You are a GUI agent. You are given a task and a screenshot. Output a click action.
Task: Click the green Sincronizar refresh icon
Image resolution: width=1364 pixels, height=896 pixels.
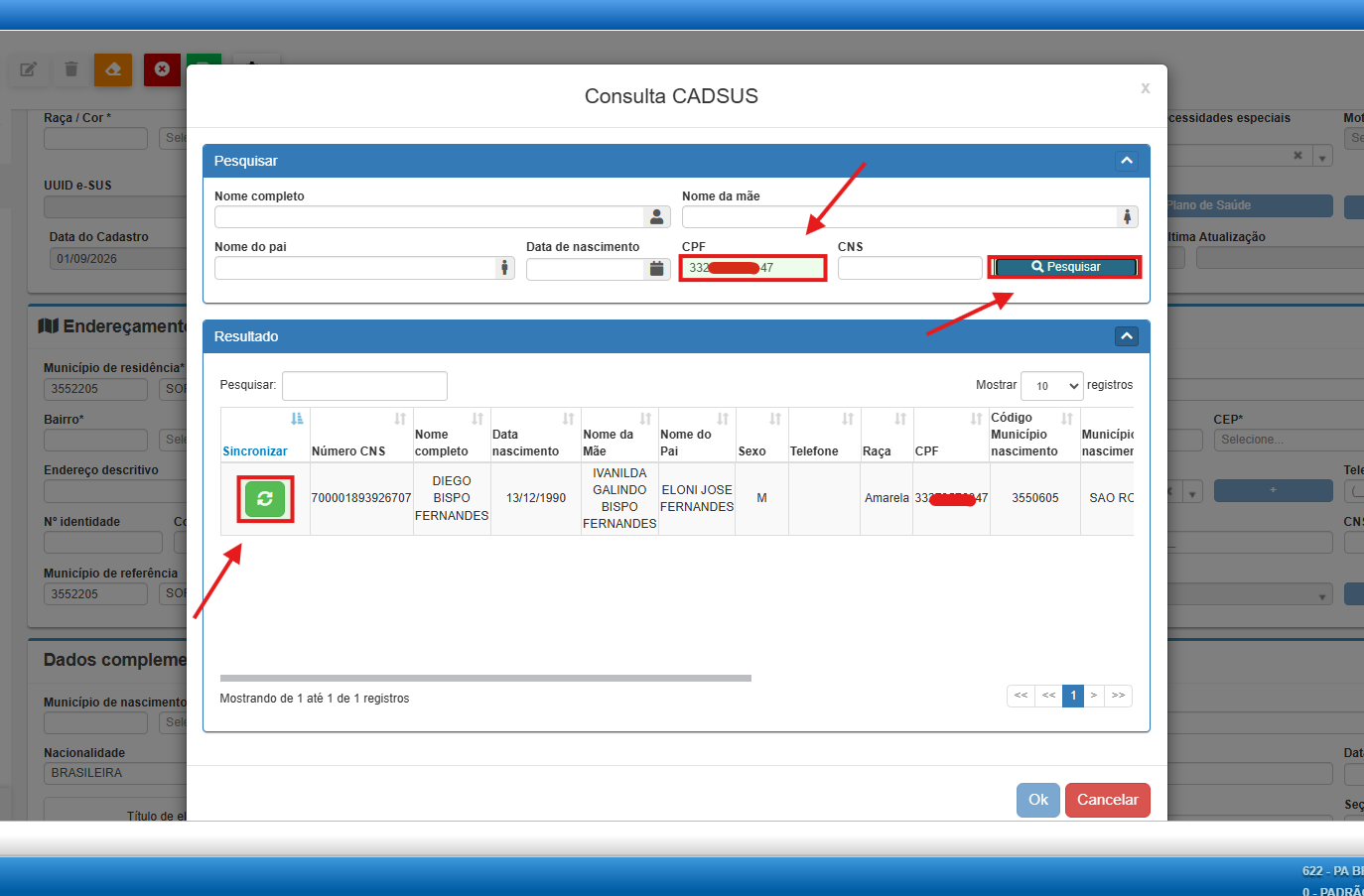coord(265,498)
